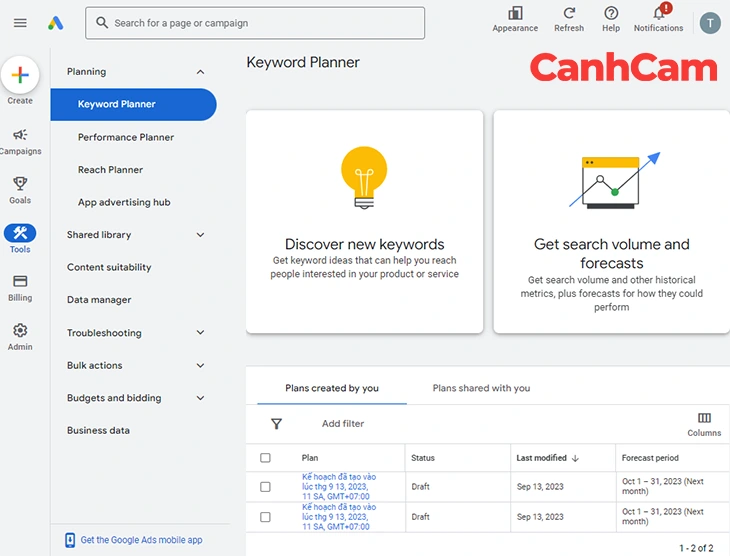The image size is (730, 556).
Task: Open Billing card icon
Action: (x=20, y=281)
